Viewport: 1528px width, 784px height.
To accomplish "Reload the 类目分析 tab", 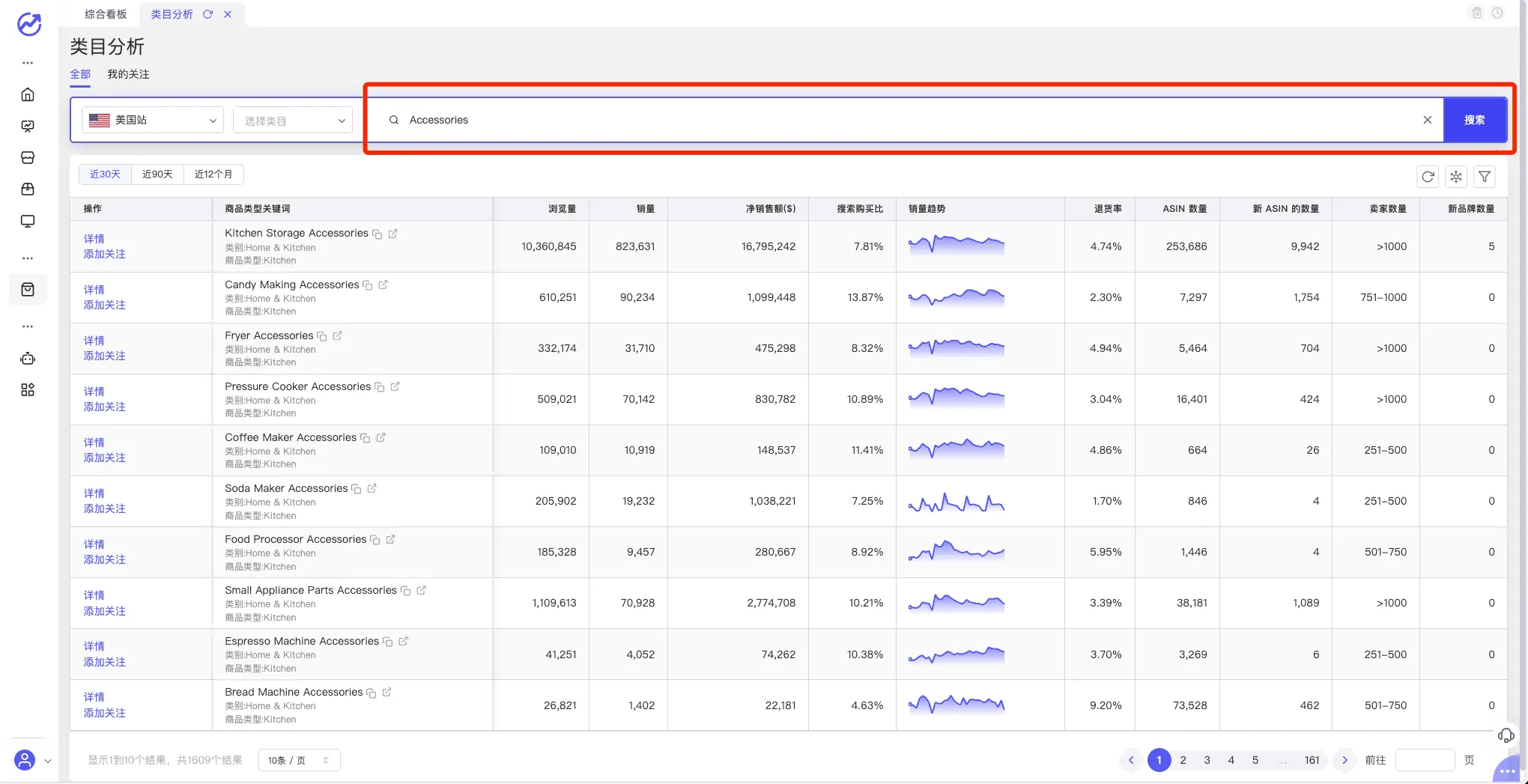I will coord(208,14).
